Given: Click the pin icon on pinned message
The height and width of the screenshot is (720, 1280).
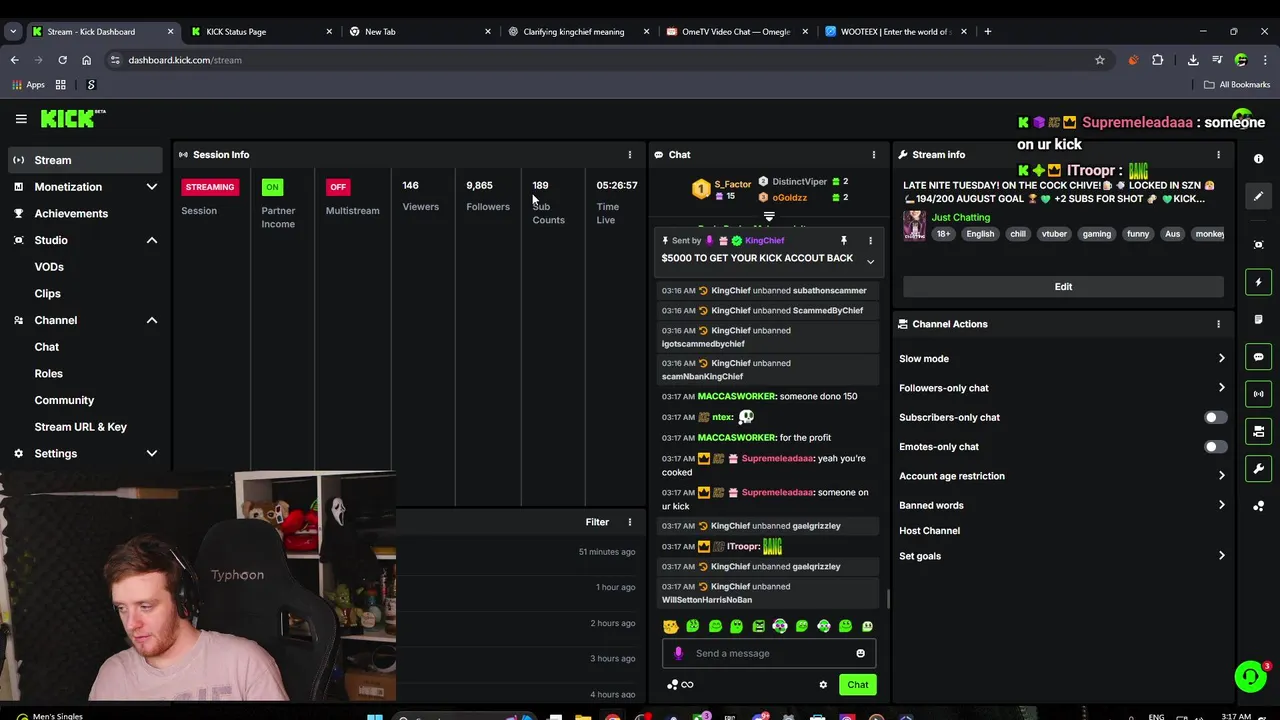Looking at the screenshot, I should click(x=844, y=241).
